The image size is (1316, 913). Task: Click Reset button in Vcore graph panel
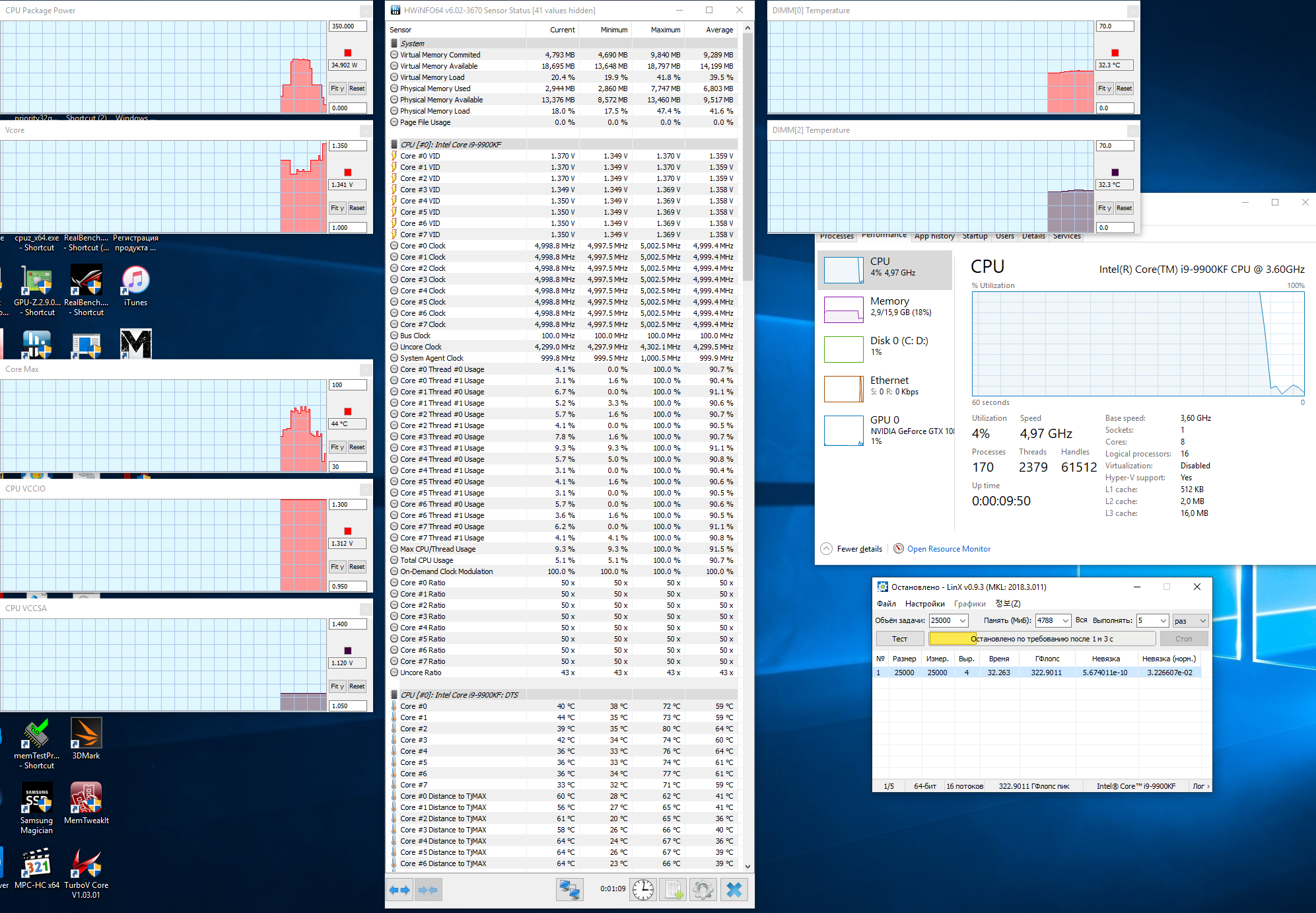tap(357, 208)
